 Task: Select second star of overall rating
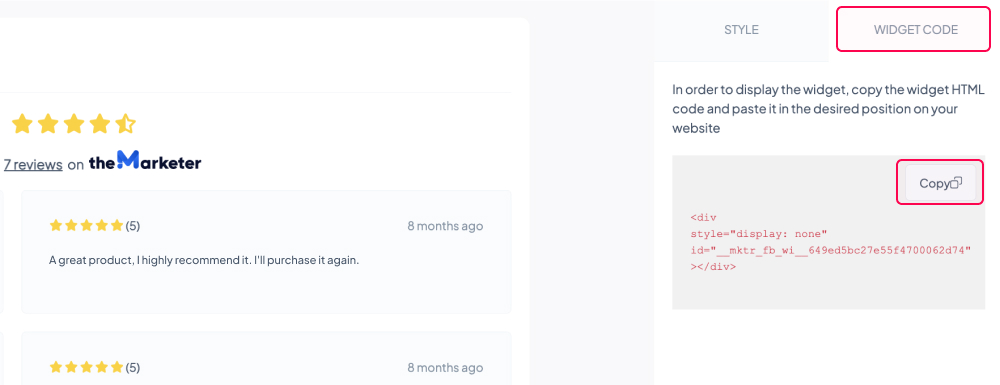point(48,124)
